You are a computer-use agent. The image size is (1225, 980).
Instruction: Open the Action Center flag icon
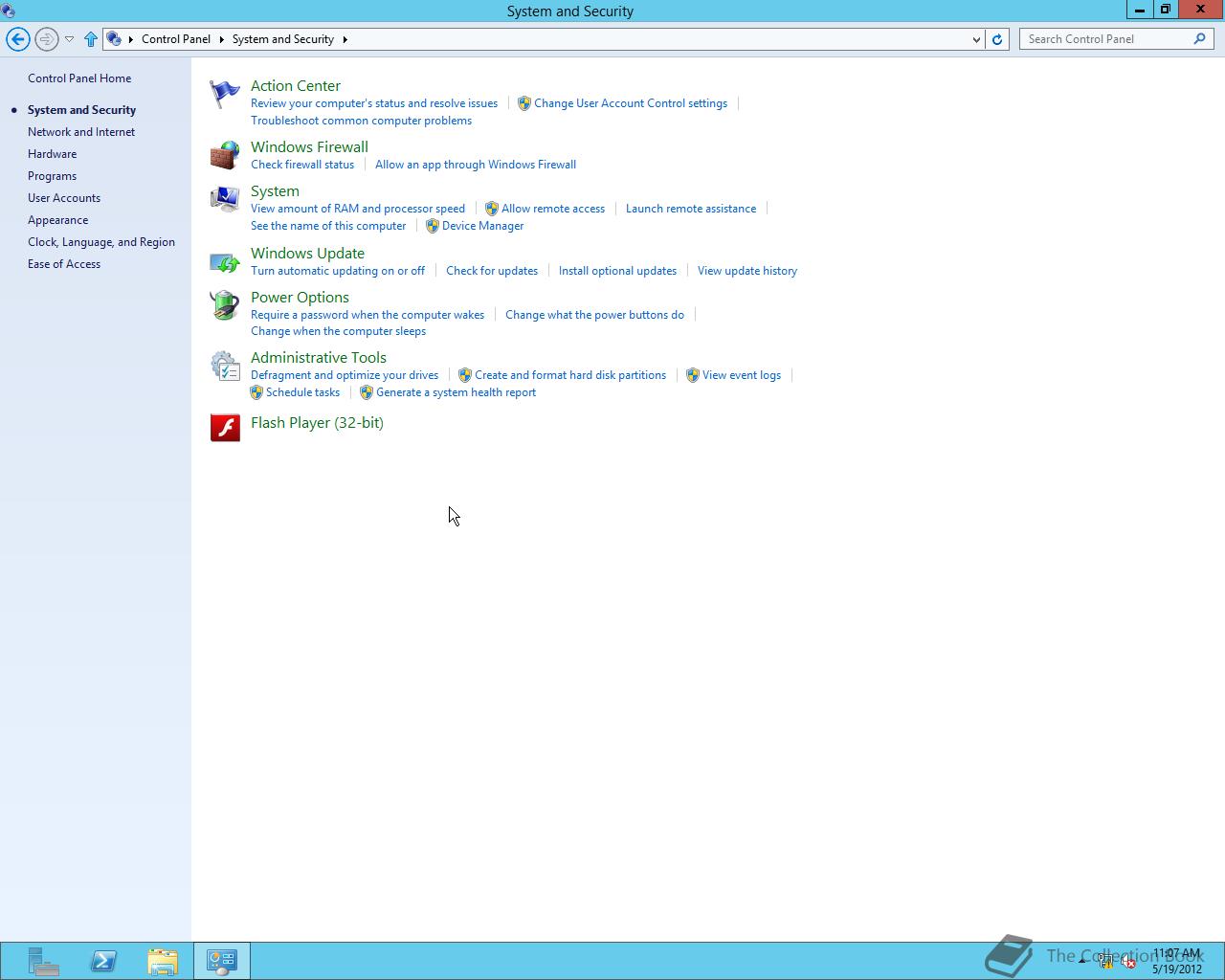(x=225, y=94)
